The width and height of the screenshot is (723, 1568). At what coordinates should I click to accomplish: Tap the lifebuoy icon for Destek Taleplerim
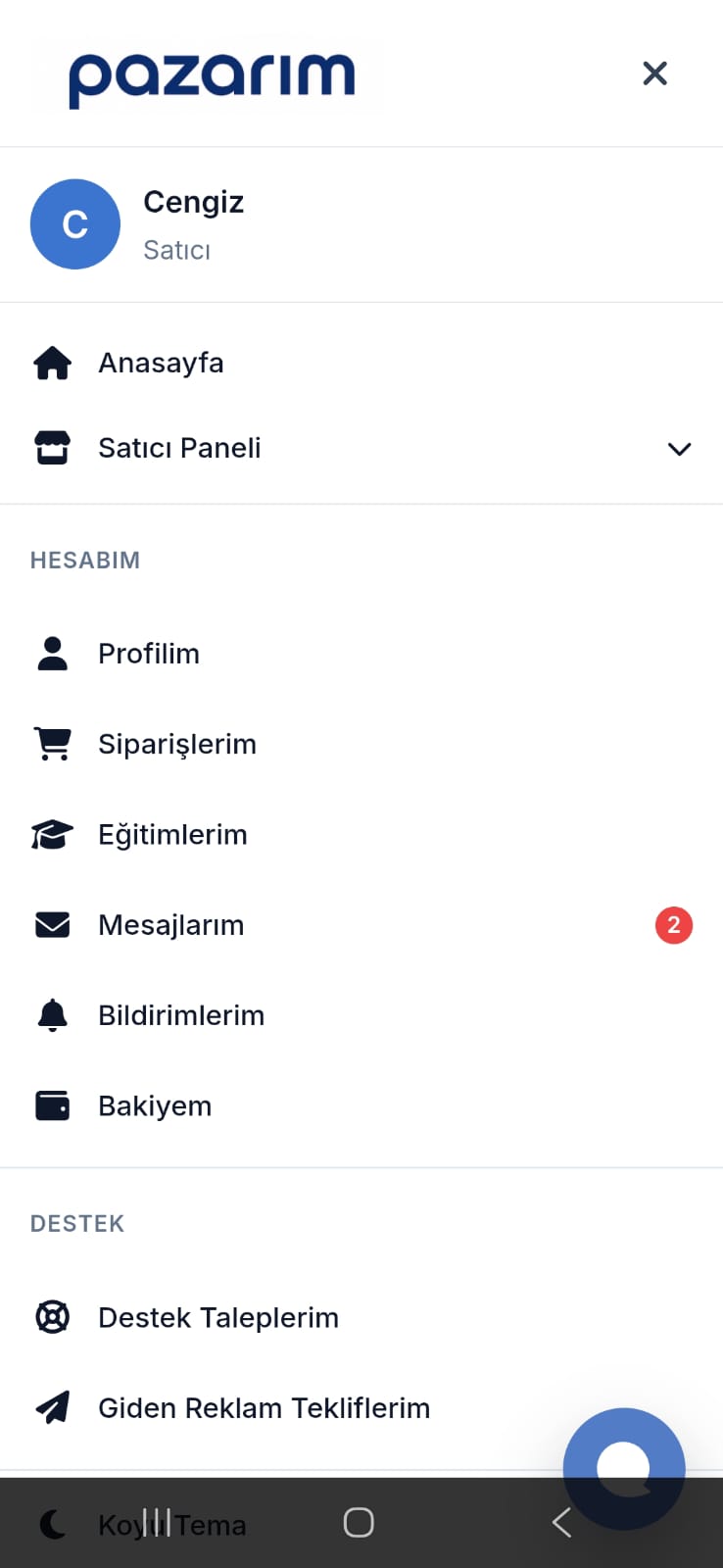tap(53, 1317)
